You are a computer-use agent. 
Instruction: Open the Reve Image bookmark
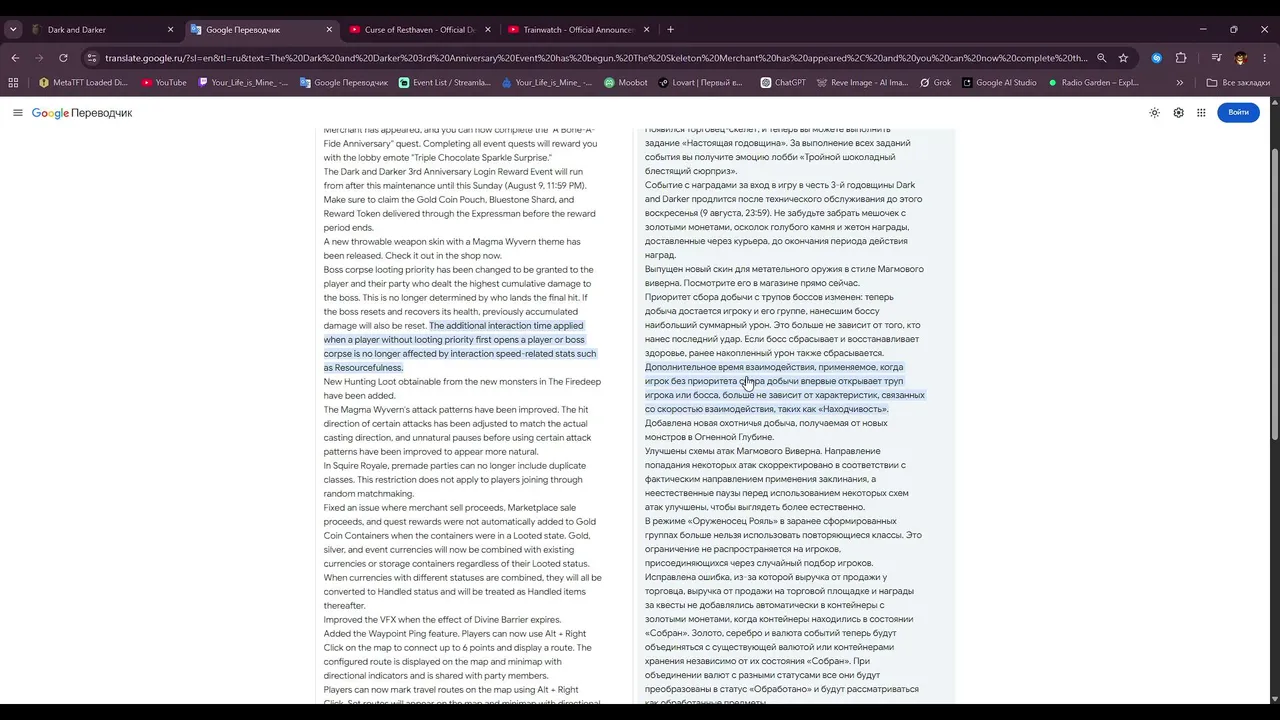(x=863, y=83)
